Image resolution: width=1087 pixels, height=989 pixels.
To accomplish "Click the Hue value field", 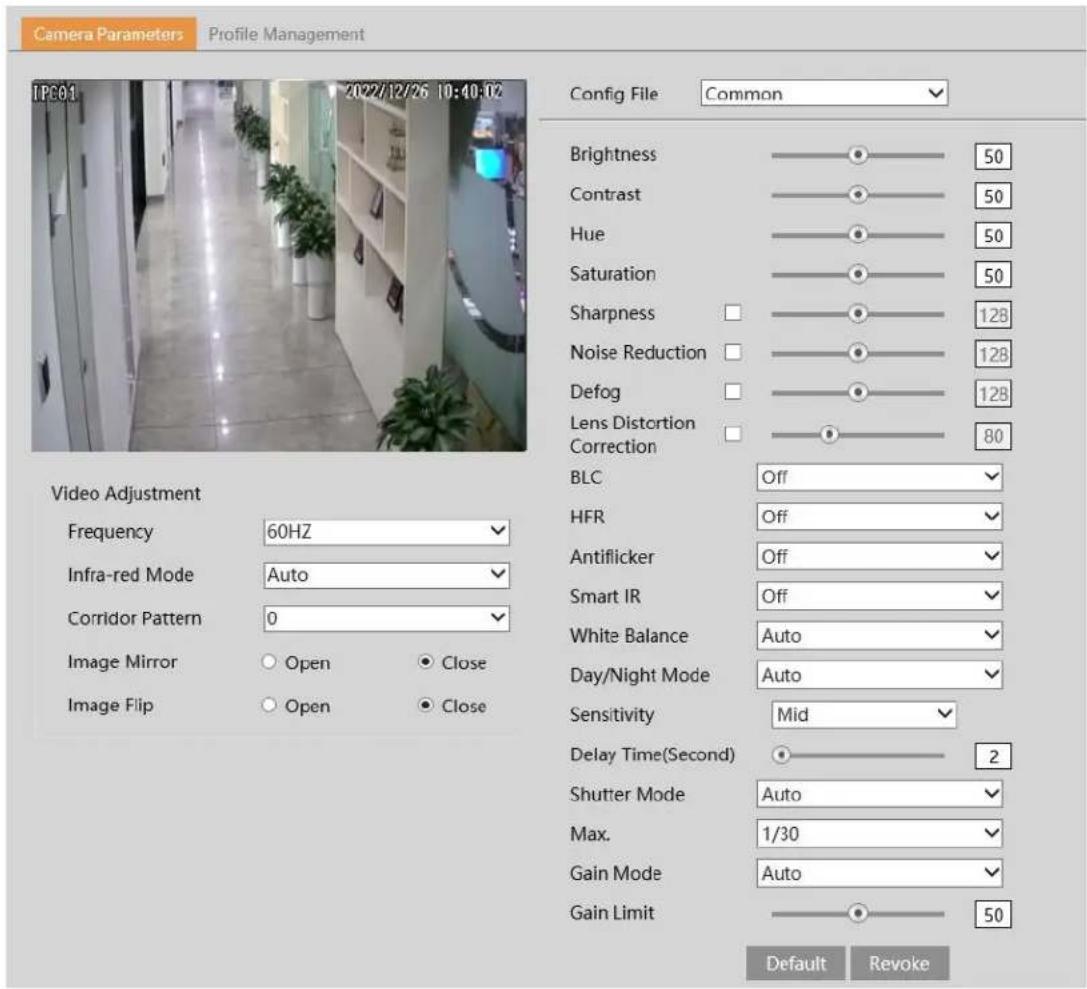I will click(x=993, y=236).
